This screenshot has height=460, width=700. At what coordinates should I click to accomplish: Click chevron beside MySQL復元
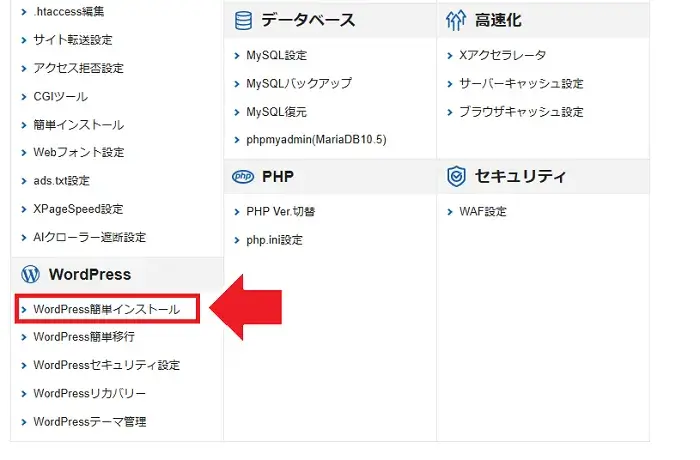[237, 113]
